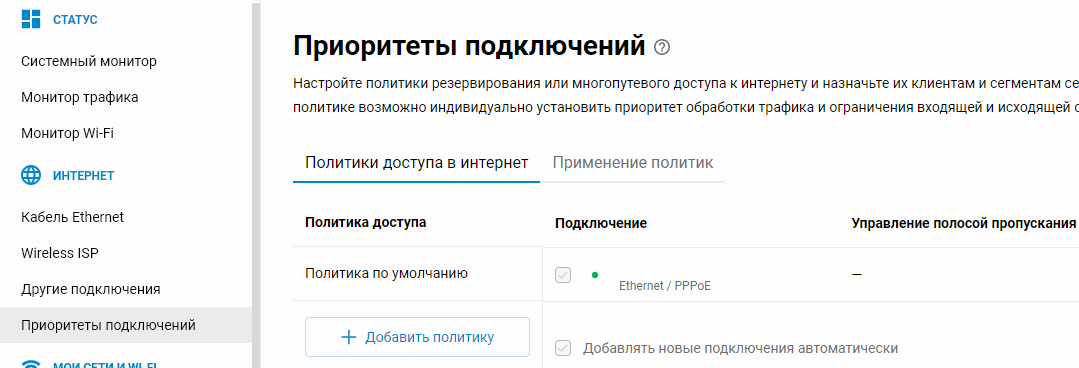Click the Wi-Fi networks section icon

point(31,363)
